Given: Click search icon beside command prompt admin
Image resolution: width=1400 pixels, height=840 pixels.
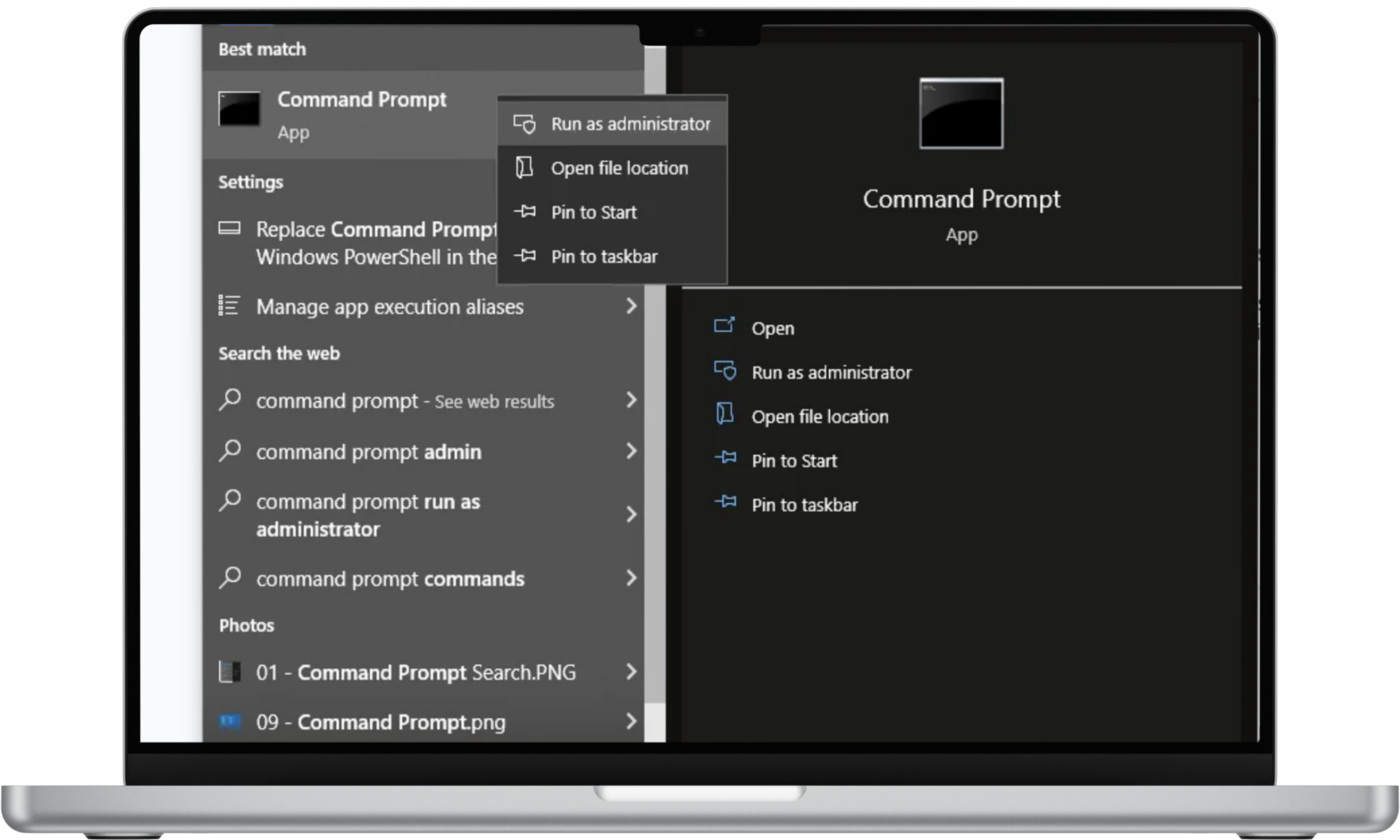Looking at the screenshot, I should (x=230, y=450).
